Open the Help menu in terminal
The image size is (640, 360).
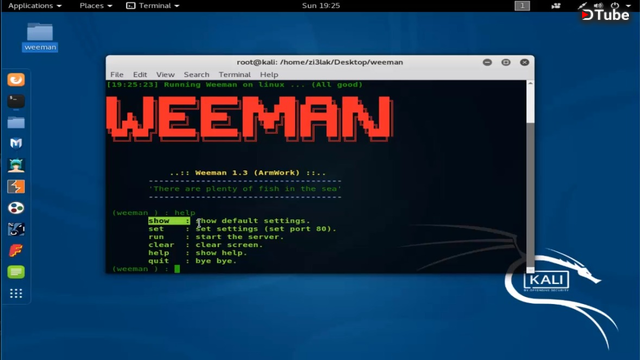tap(269, 74)
